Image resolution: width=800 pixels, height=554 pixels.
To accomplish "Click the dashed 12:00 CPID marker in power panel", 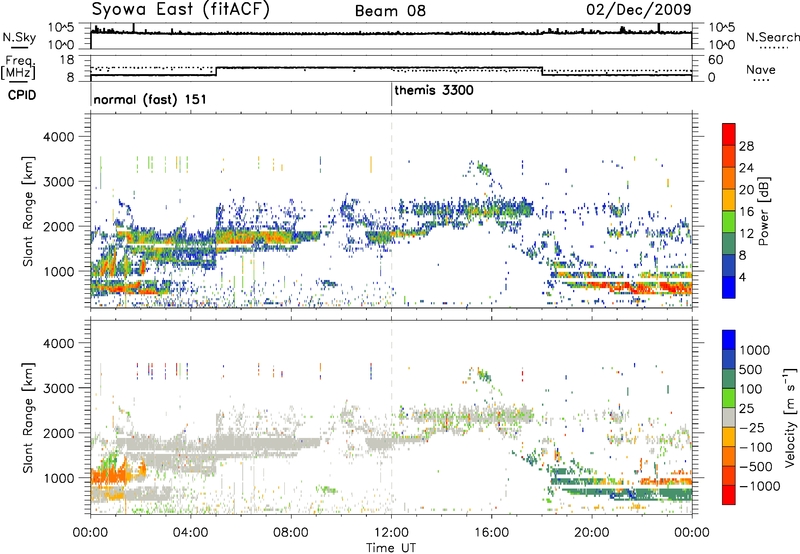I will pyautogui.click(x=391, y=210).
